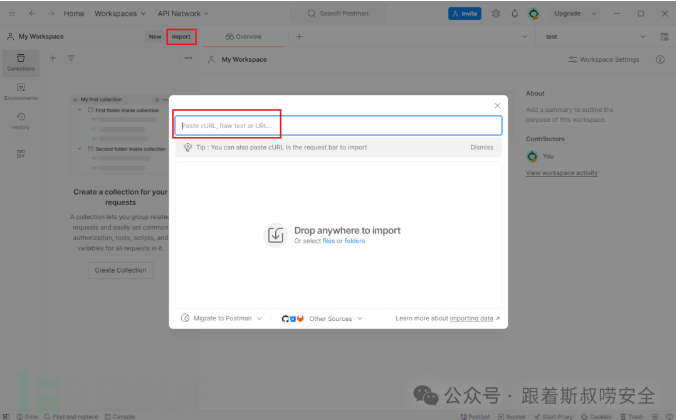Viewport: 676px width, 420px height.
Task: Toggle sidebar icon in status bar
Action: 6,417
